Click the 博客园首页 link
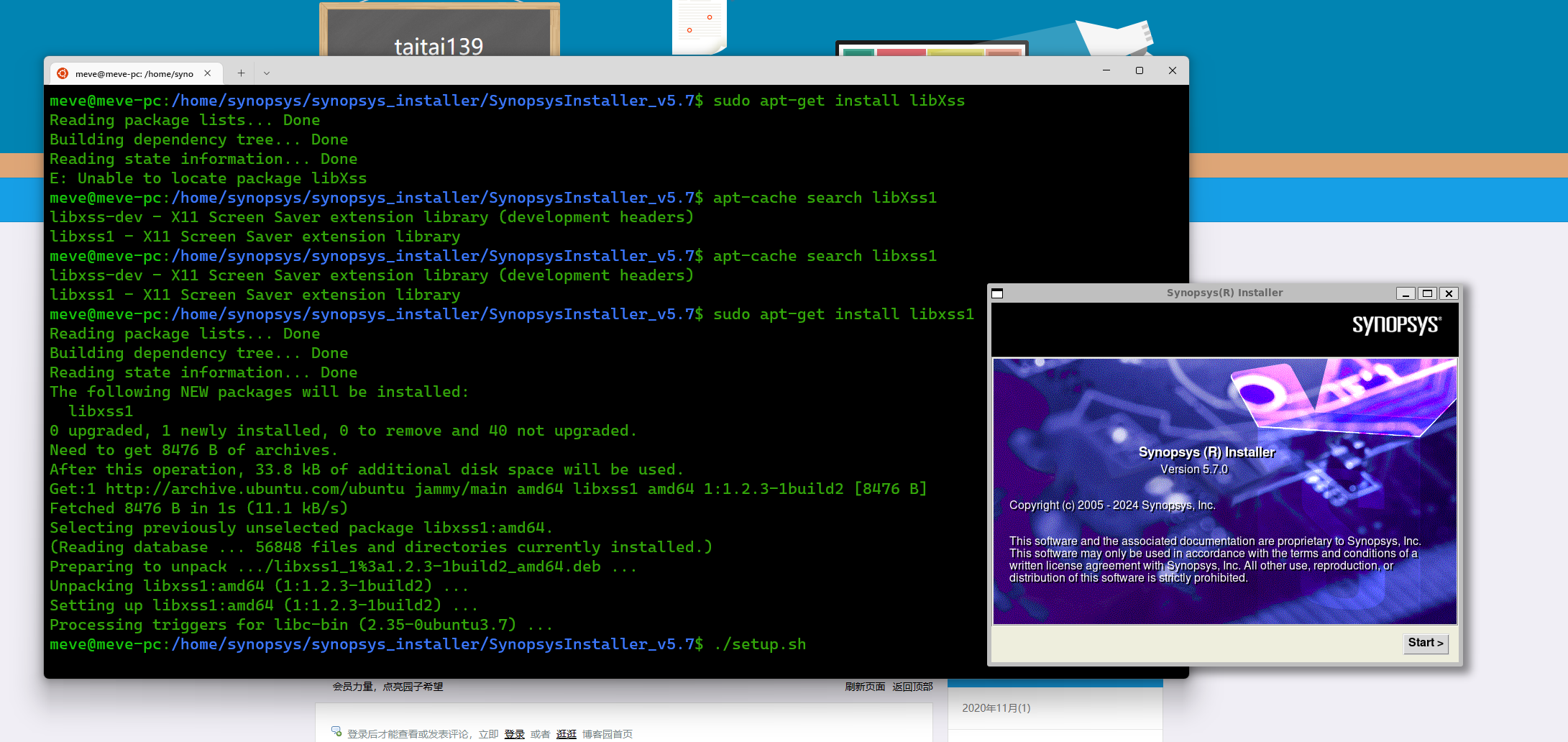The image size is (1568, 742). (x=608, y=734)
